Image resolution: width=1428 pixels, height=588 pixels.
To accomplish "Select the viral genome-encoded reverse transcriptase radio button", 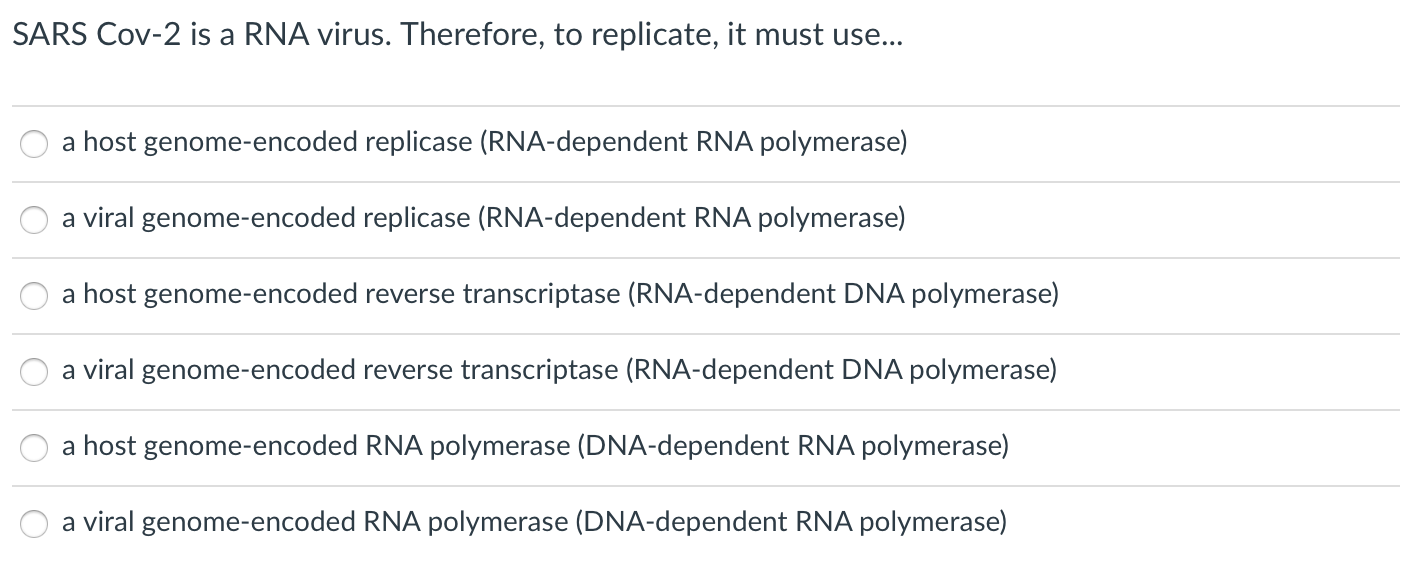I will (x=34, y=372).
